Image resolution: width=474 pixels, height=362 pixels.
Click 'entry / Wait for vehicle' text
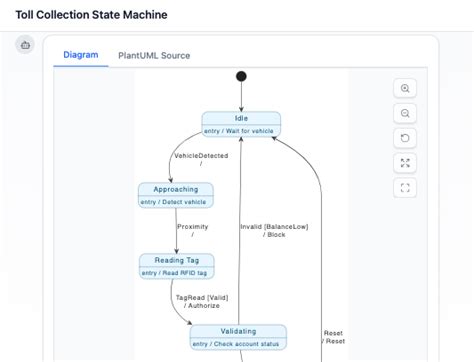[x=239, y=131]
